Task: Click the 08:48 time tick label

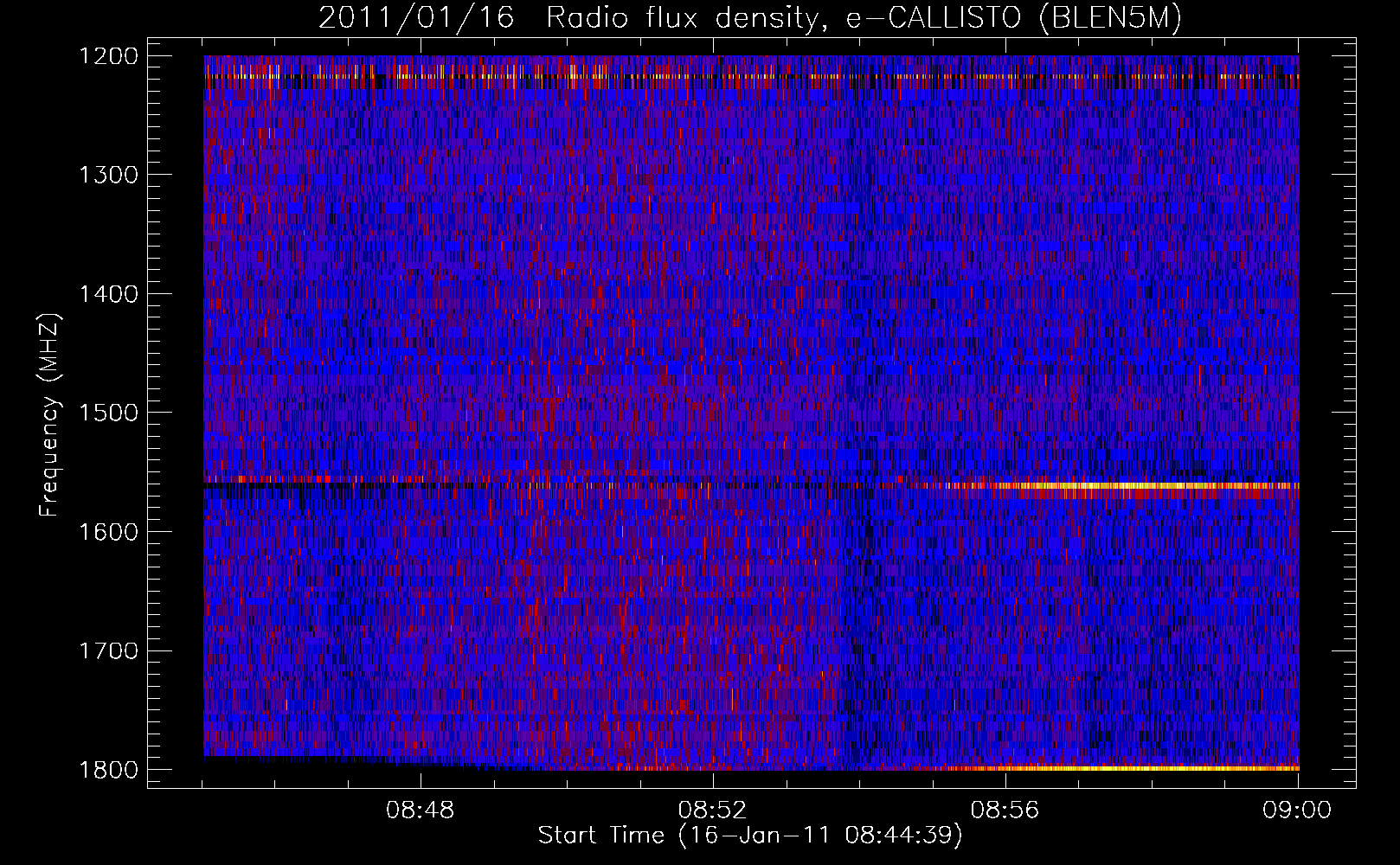Action: click(x=421, y=811)
